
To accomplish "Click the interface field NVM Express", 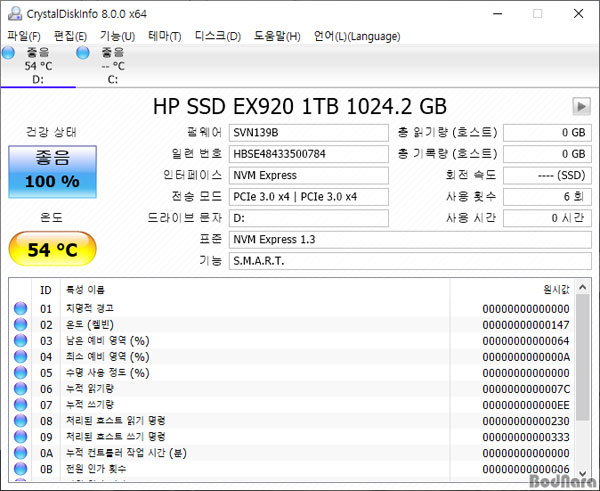I will click(x=309, y=175).
